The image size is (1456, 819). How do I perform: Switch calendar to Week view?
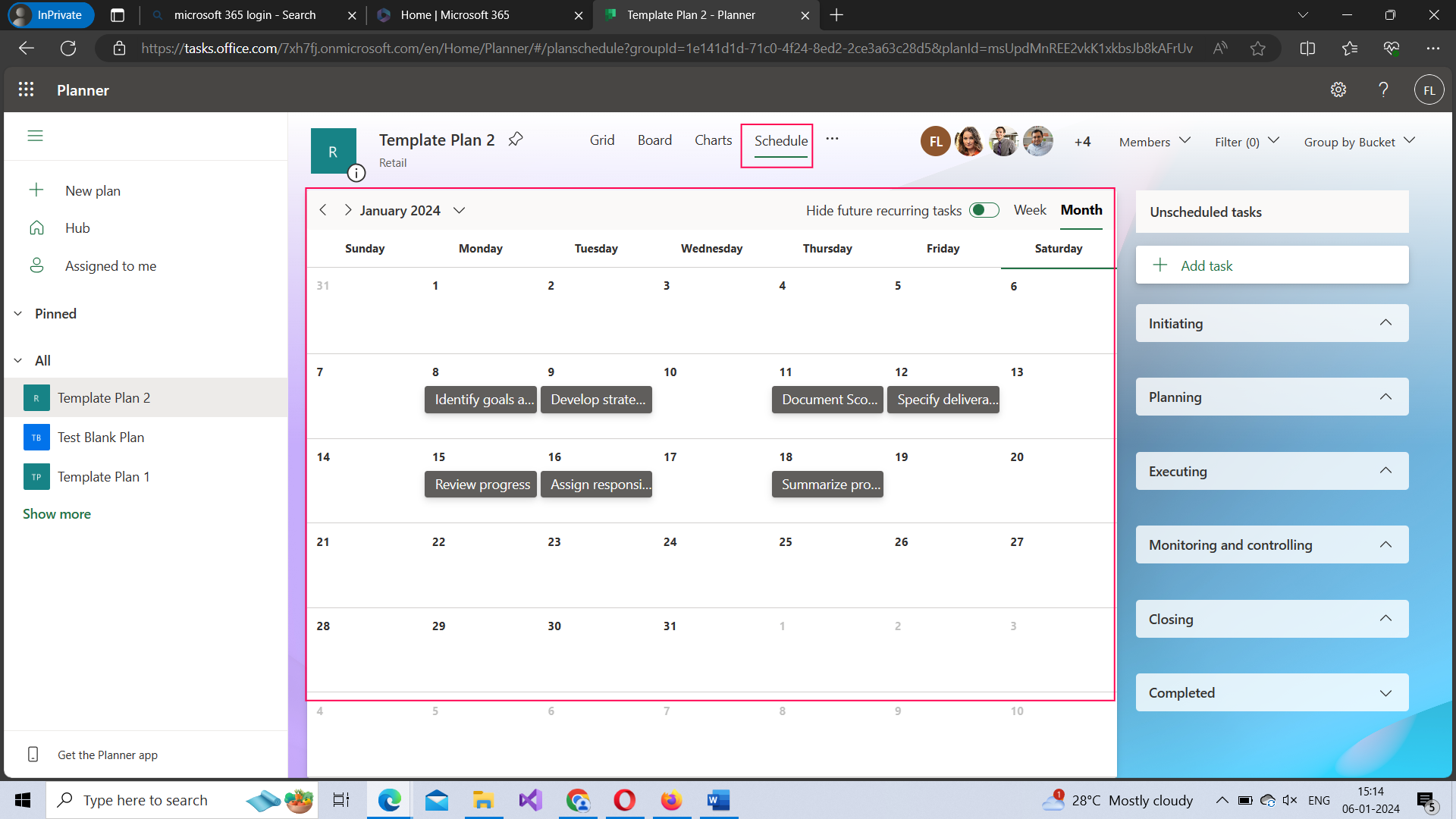pyautogui.click(x=1030, y=210)
